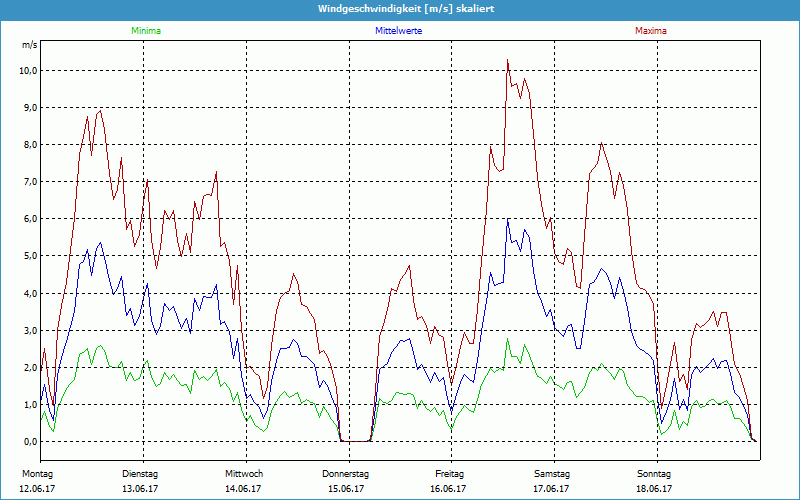Click the Montag label on time axis

click(x=35, y=474)
